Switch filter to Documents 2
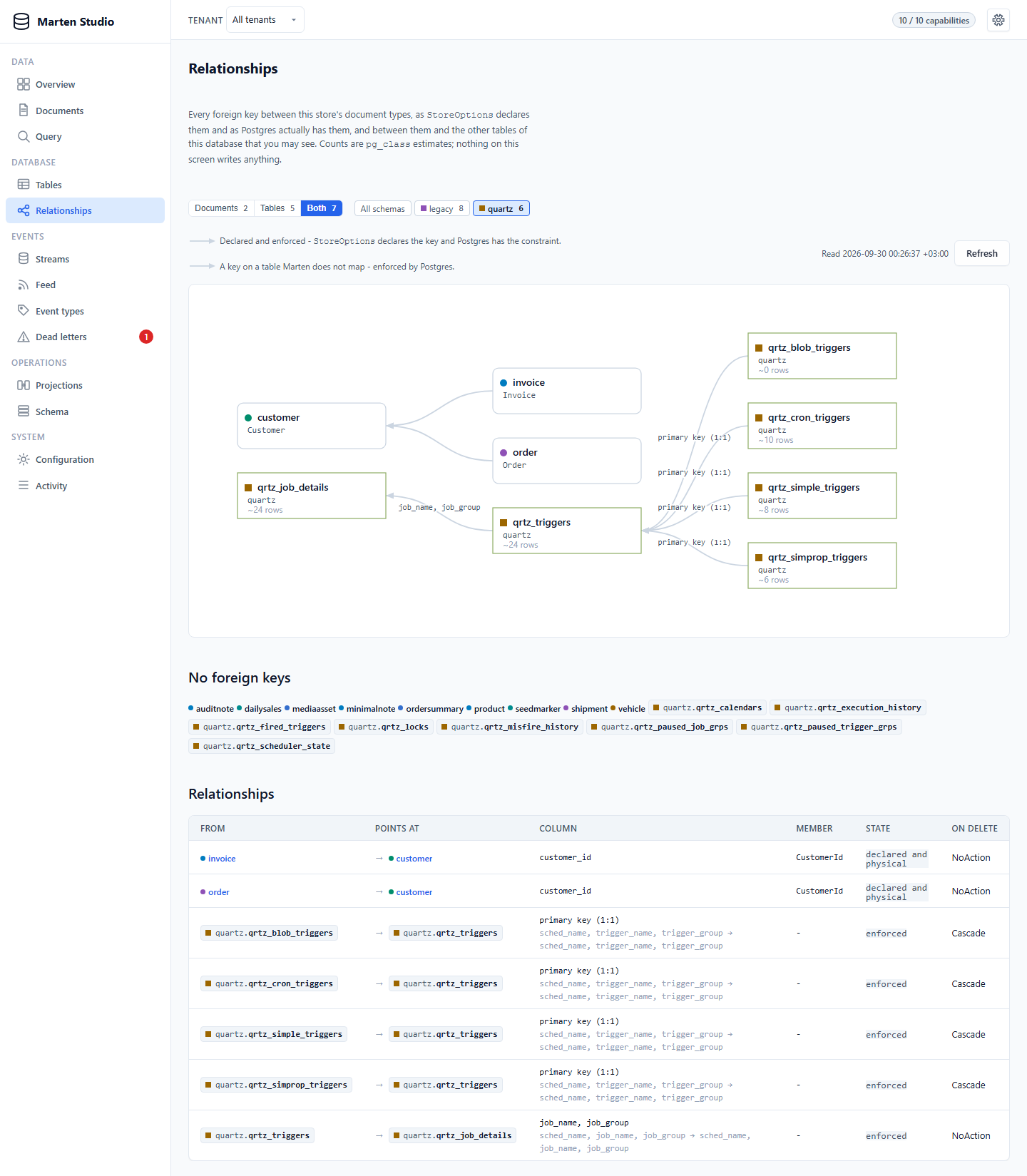Viewport: 1027px width, 1176px height. pos(221,208)
